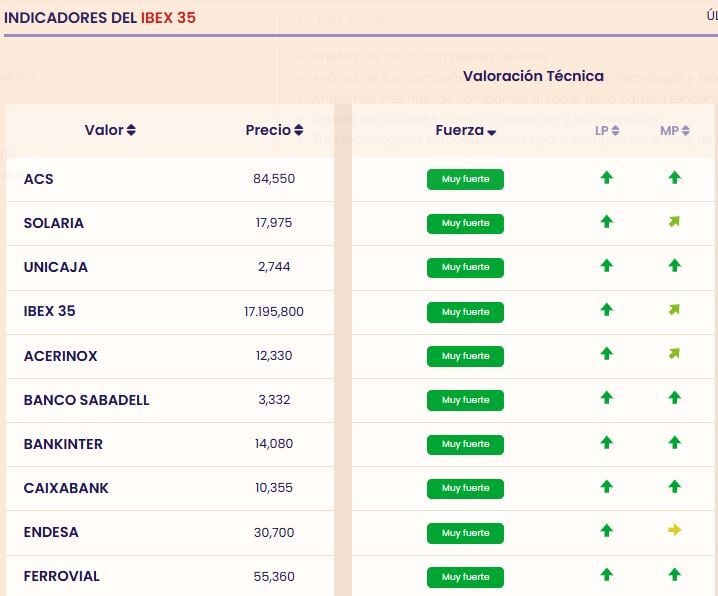718x596 pixels.
Task: Click ENDESA medium-term yellow sideways arrow
Action: click(x=674, y=530)
